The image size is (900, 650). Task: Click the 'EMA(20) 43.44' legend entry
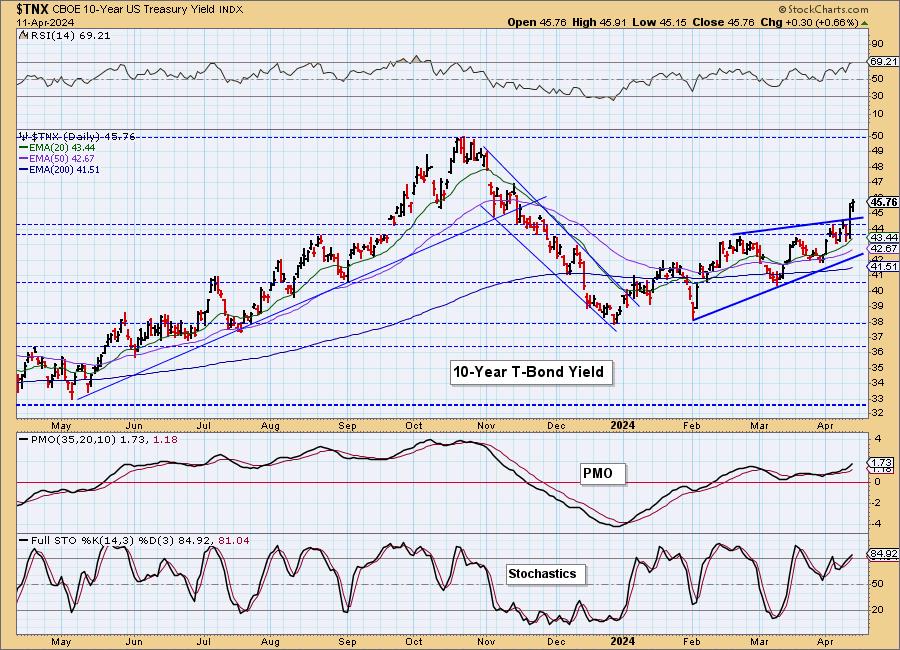(62, 148)
